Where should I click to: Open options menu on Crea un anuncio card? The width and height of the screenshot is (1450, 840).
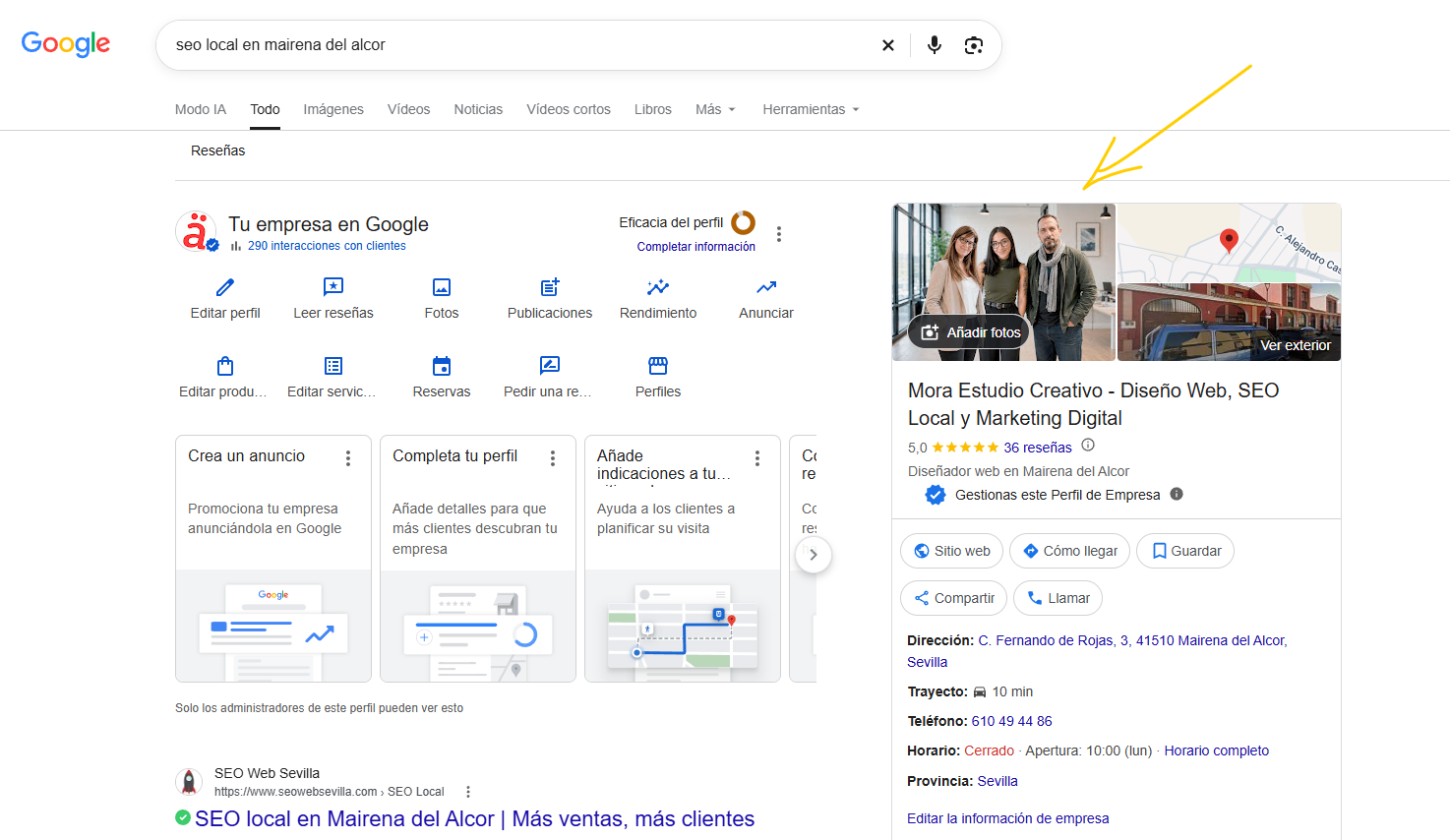click(348, 458)
